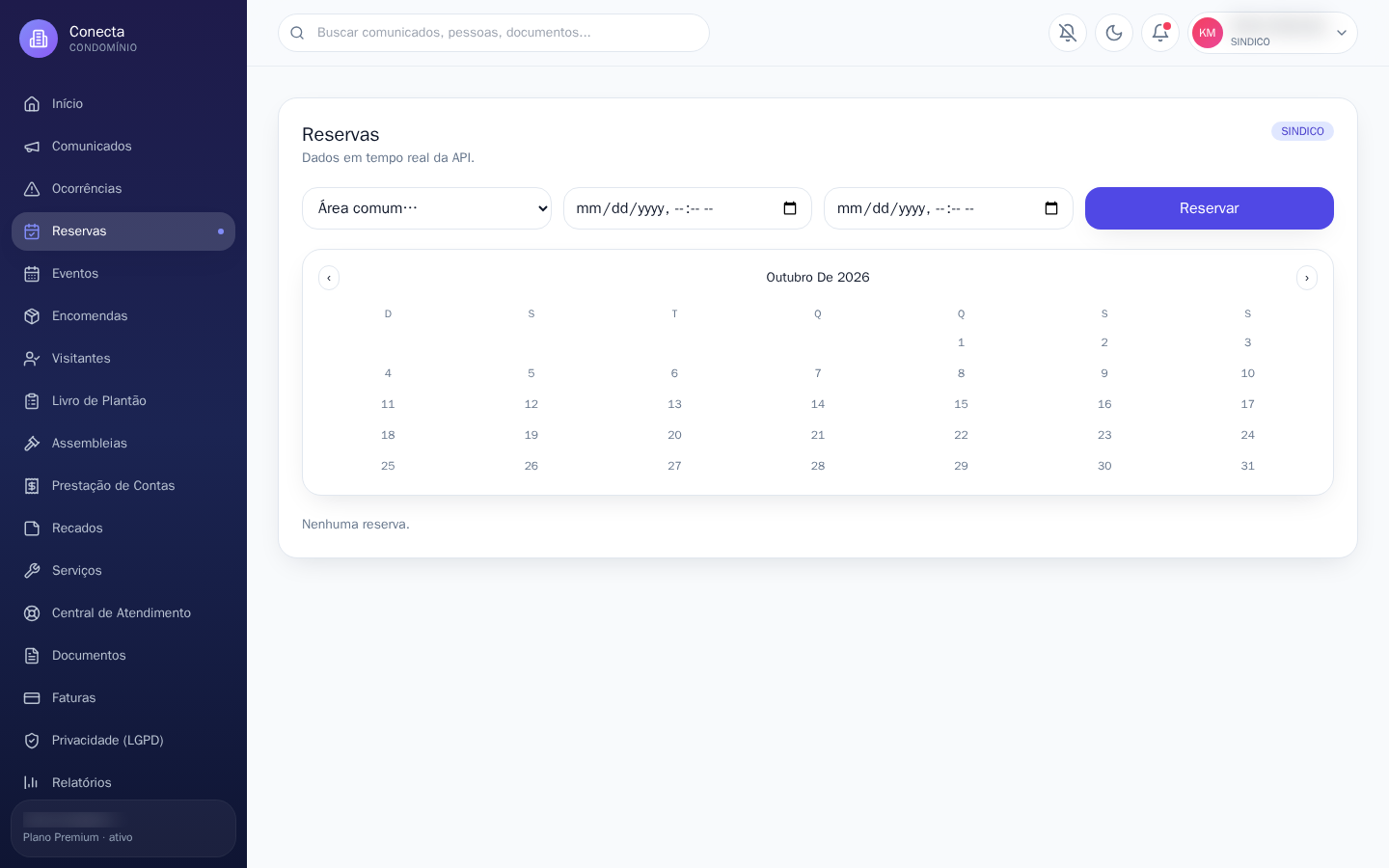Click the Eventos calendar icon

(32, 274)
